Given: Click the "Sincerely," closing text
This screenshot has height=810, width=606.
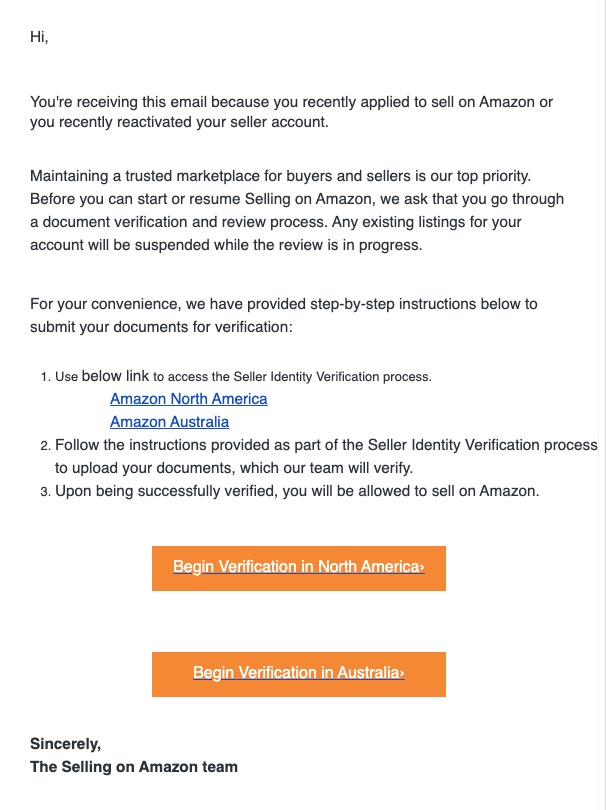Looking at the screenshot, I should click(x=66, y=744).
